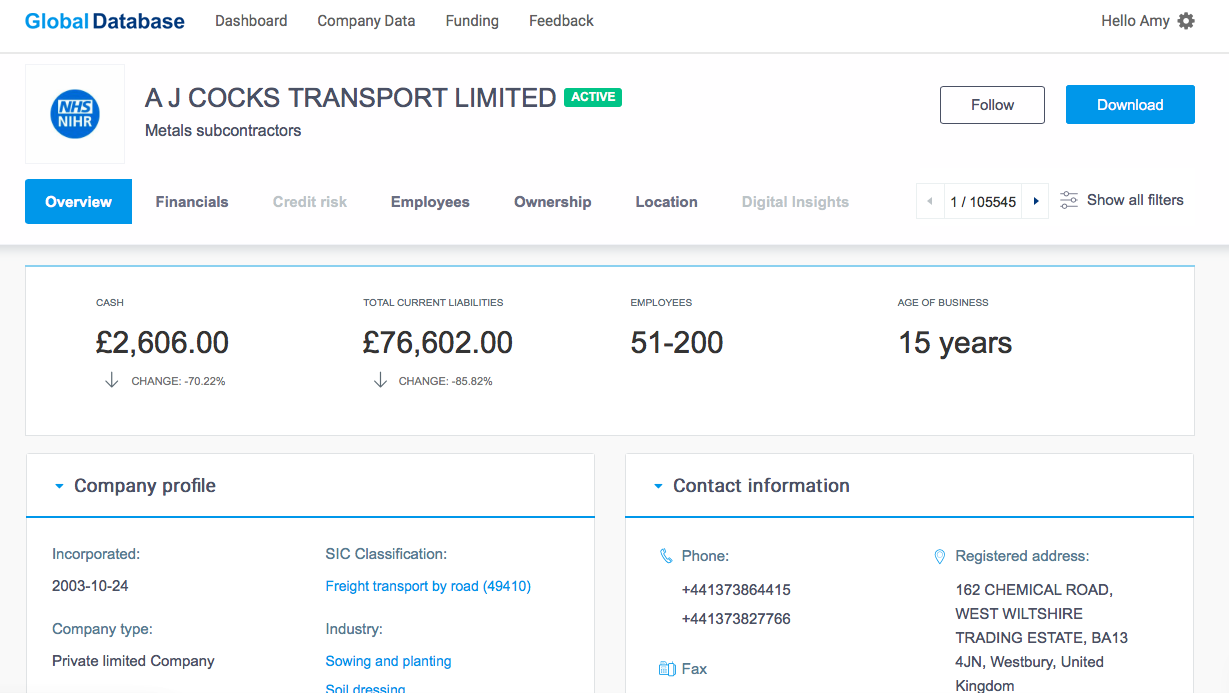The height and width of the screenshot is (693, 1229).
Task: Open Freight transport by road SIC link
Action: coord(428,586)
